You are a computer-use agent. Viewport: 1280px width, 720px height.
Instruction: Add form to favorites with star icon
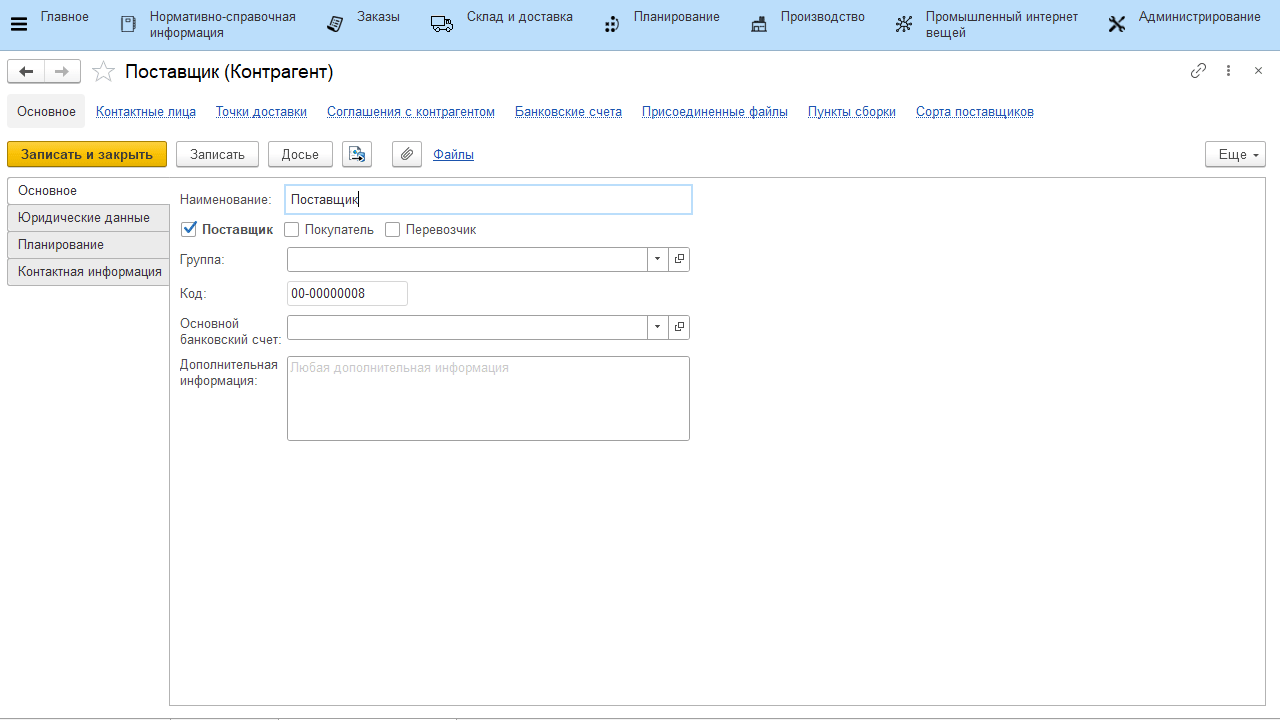pyautogui.click(x=103, y=71)
